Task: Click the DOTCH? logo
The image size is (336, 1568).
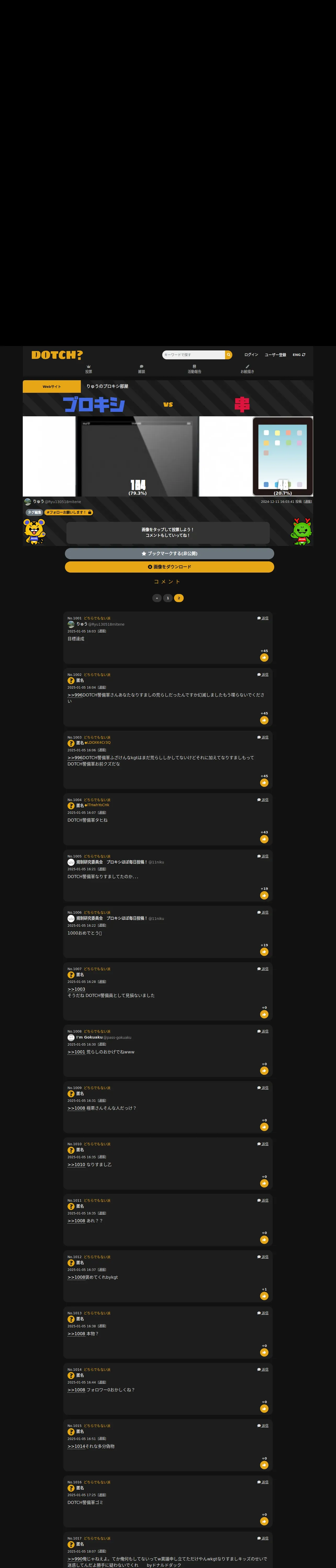Action: coord(57,355)
